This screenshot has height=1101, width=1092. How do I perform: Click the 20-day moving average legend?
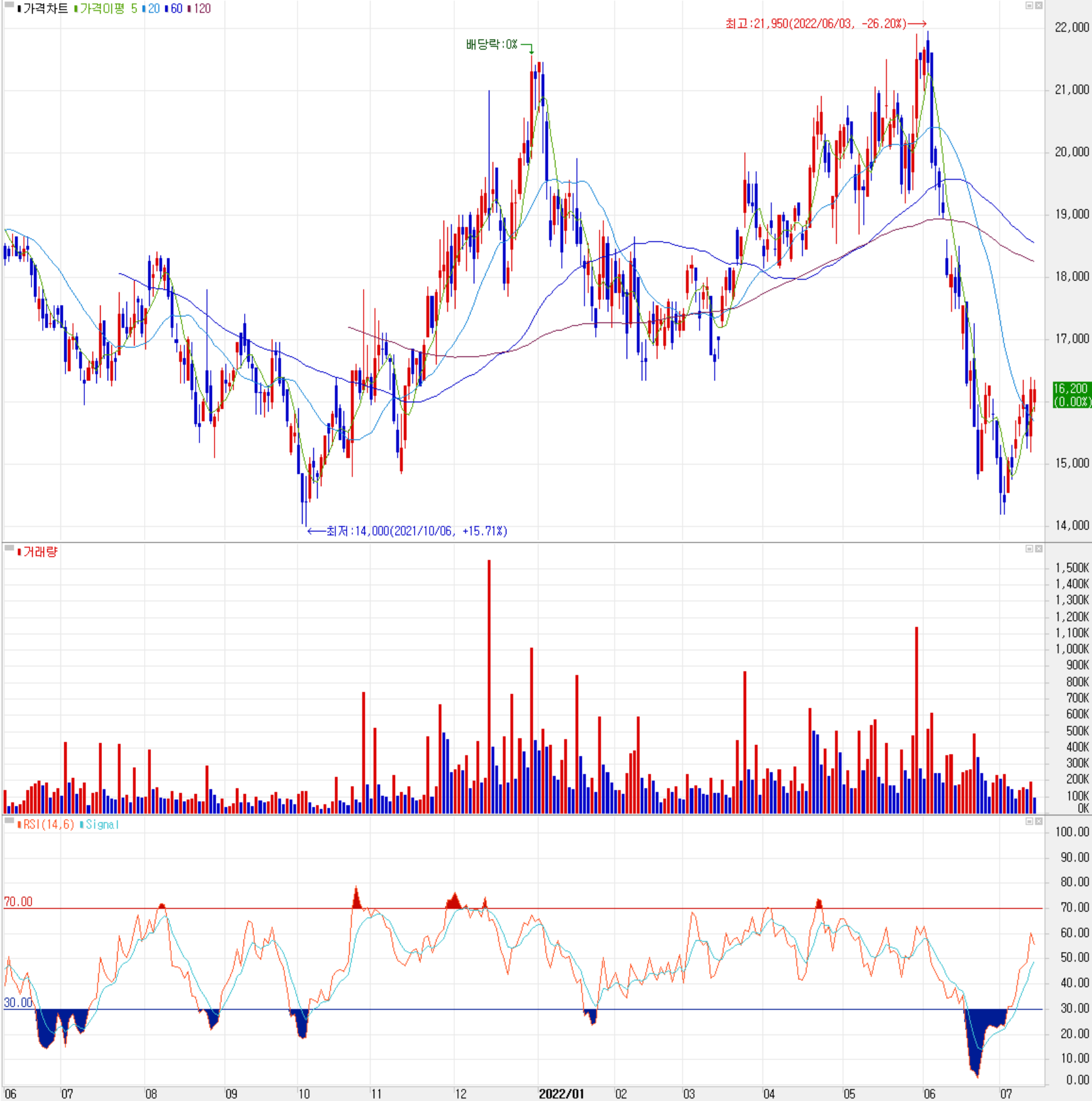point(153,9)
